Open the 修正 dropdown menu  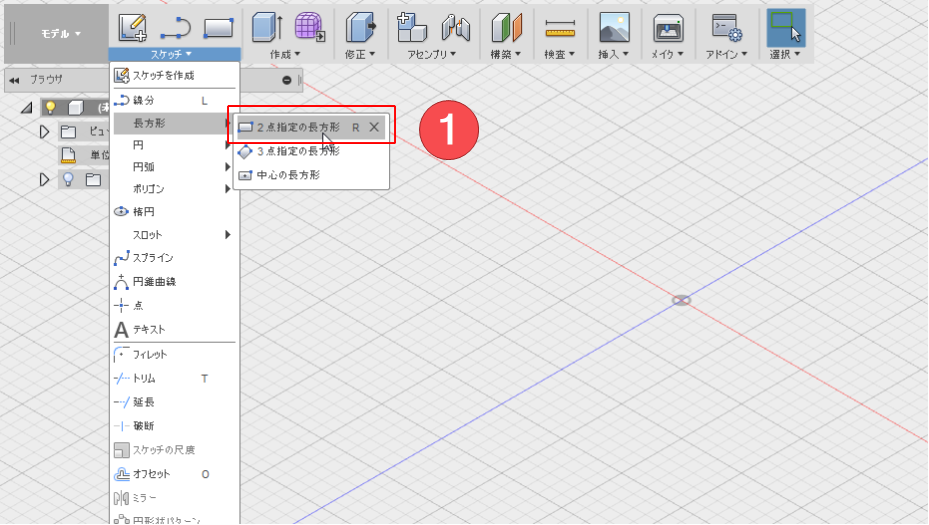(x=360, y=54)
